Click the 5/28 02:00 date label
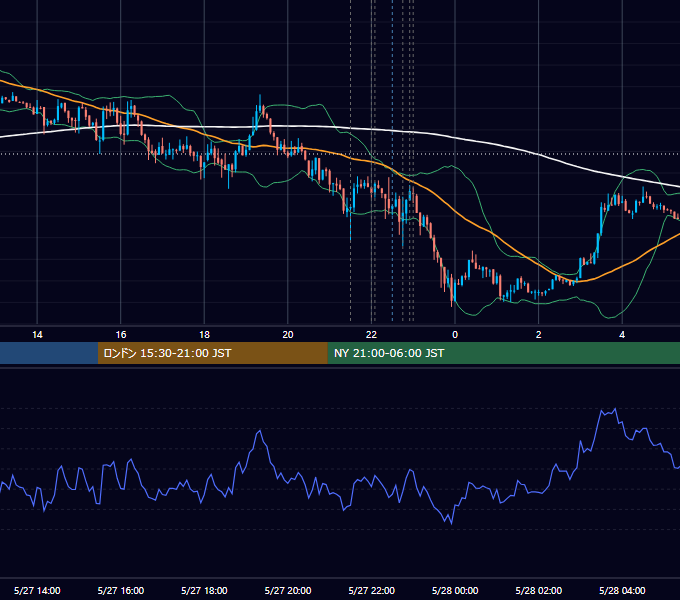680x600 pixels. point(539,590)
